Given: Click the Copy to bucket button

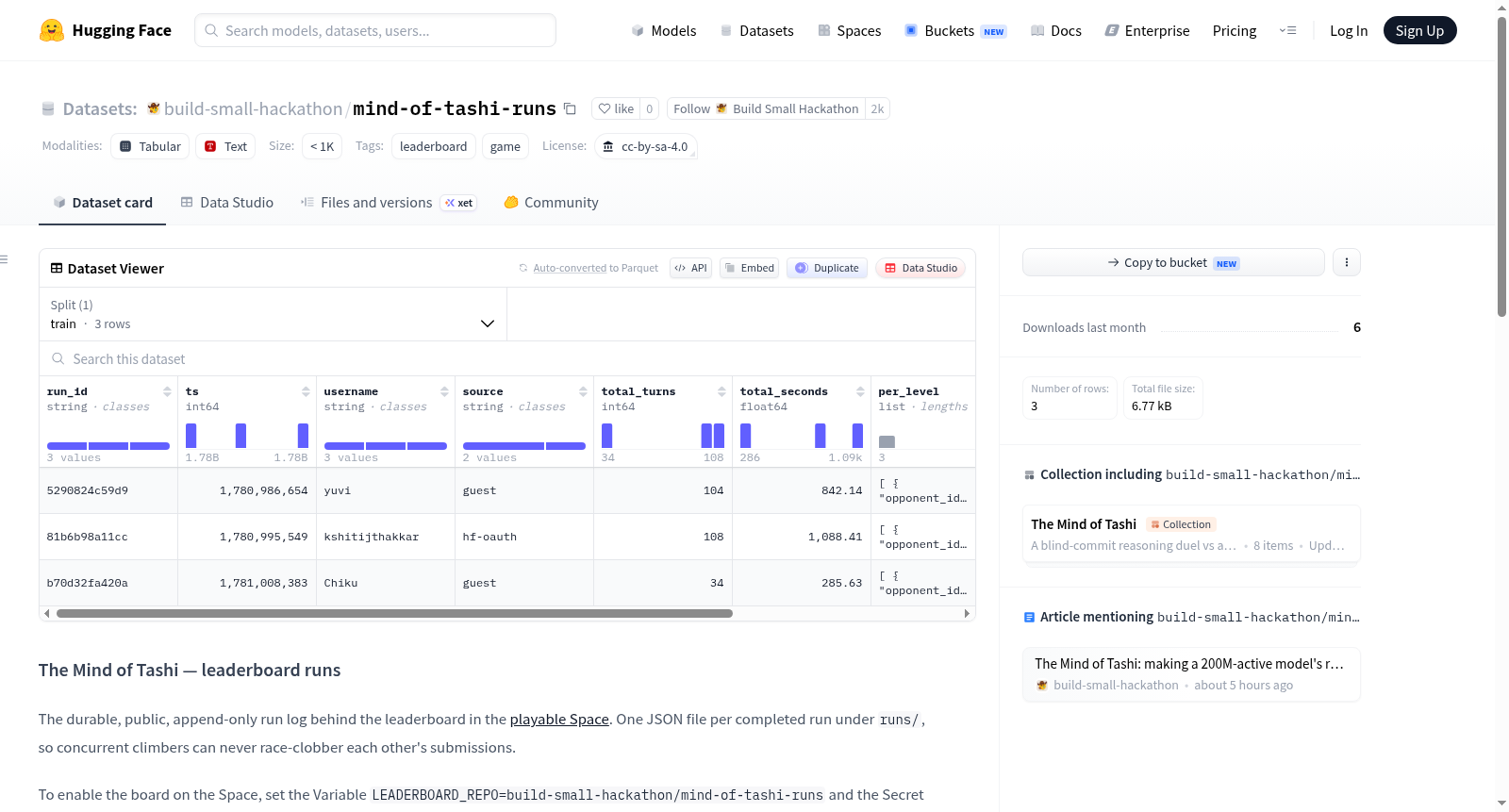Looking at the screenshot, I should [x=1173, y=262].
